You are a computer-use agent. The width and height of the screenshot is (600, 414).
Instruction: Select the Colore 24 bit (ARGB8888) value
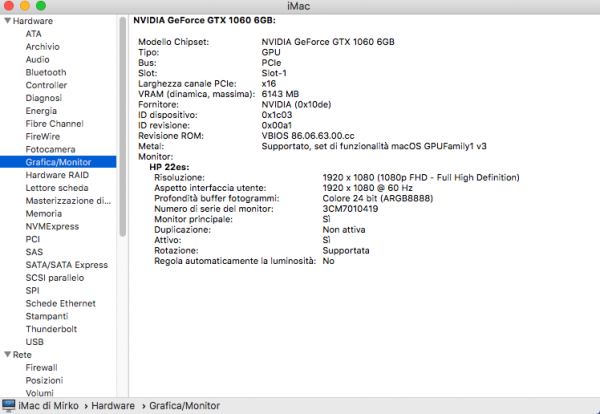378,198
